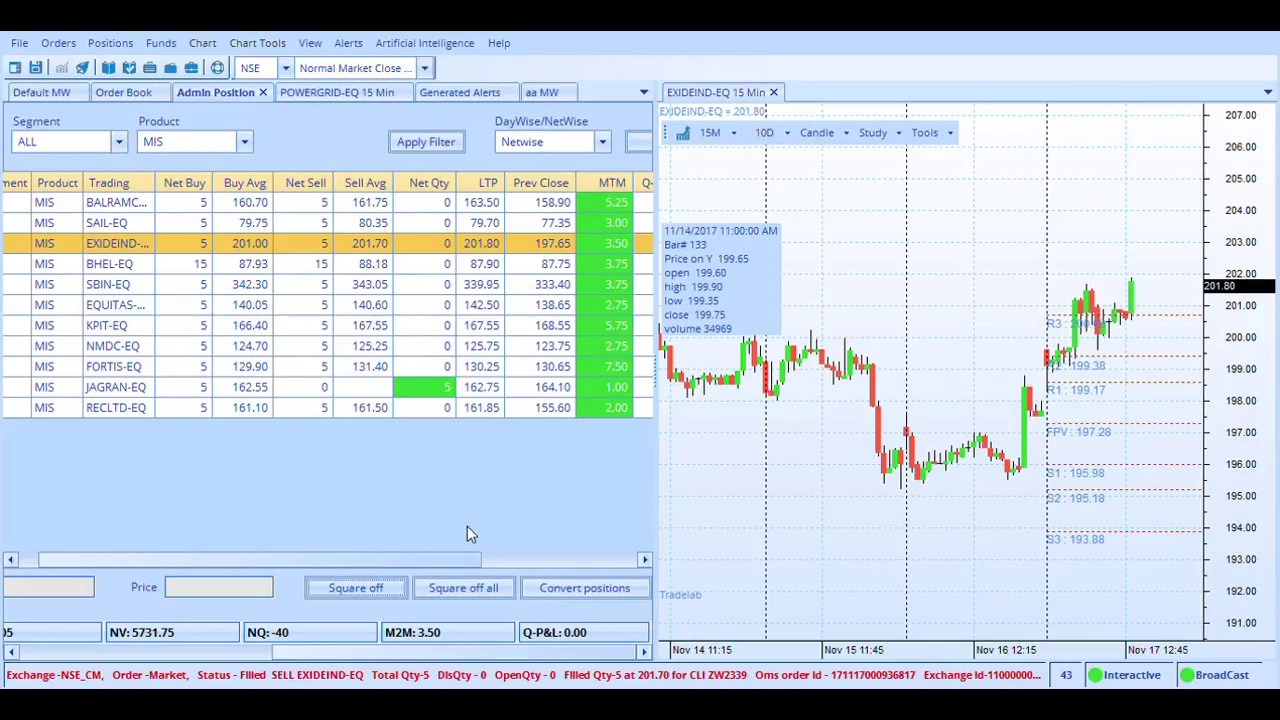The height and width of the screenshot is (720, 1280).
Task: Close the Admin Position tab
Action: [x=263, y=92]
